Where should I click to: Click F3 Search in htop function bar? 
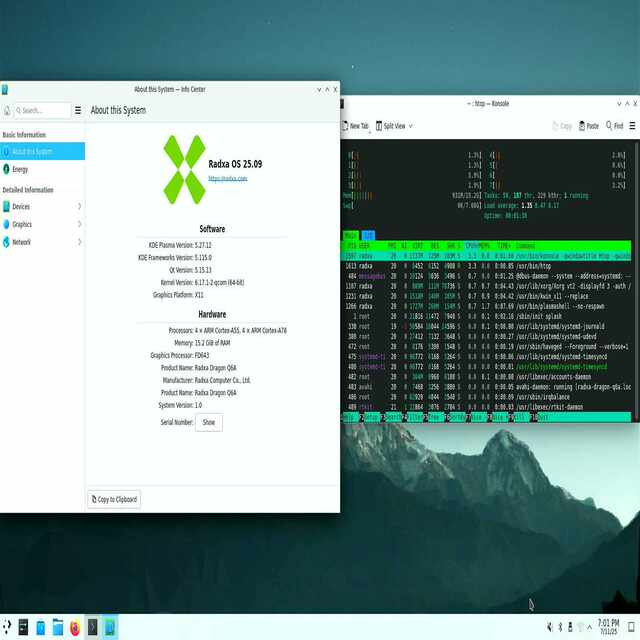pos(393,417)
